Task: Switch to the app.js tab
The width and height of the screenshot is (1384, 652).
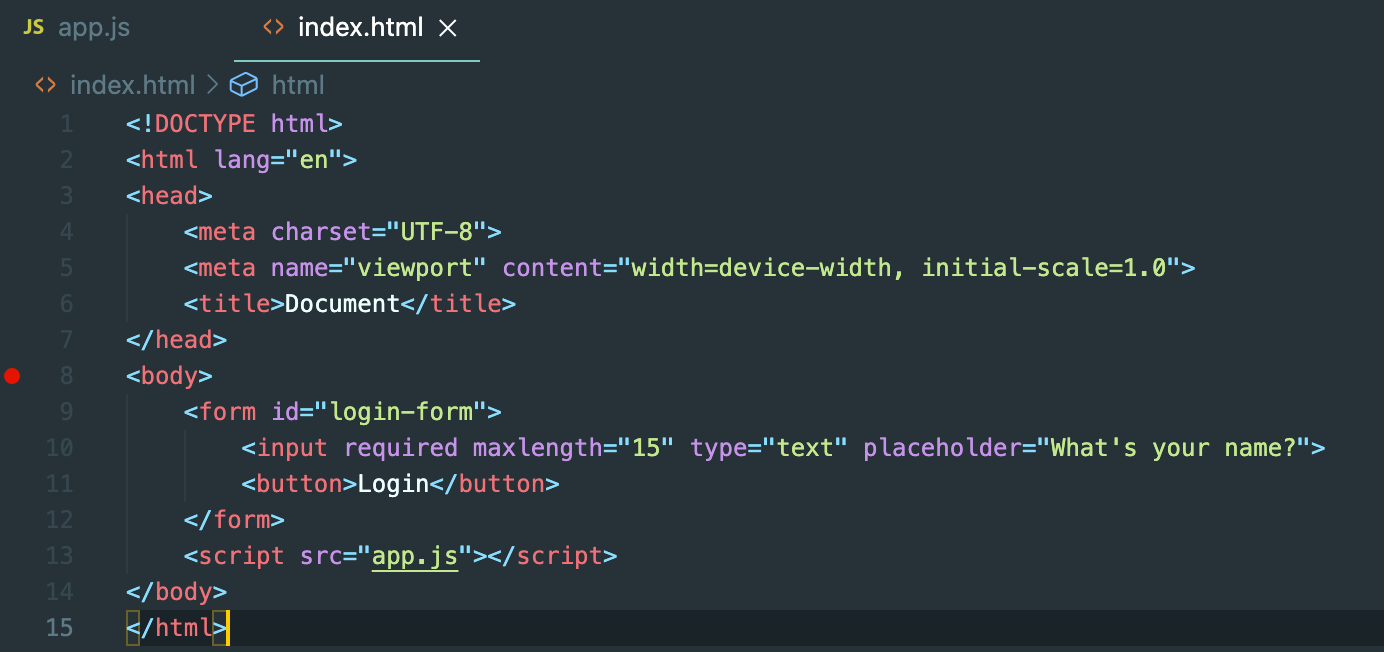Action: click(94, 28)
